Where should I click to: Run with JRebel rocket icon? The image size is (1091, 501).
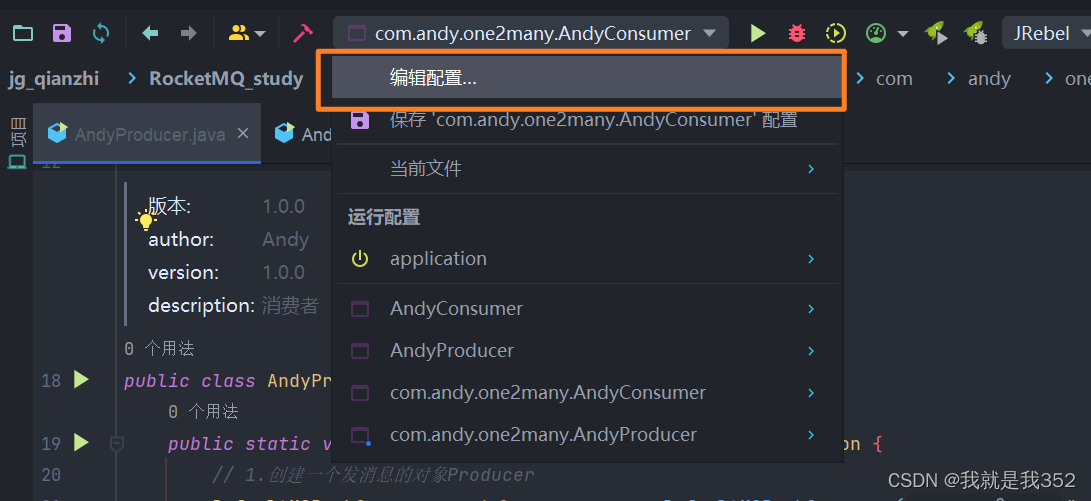(936, 33)
